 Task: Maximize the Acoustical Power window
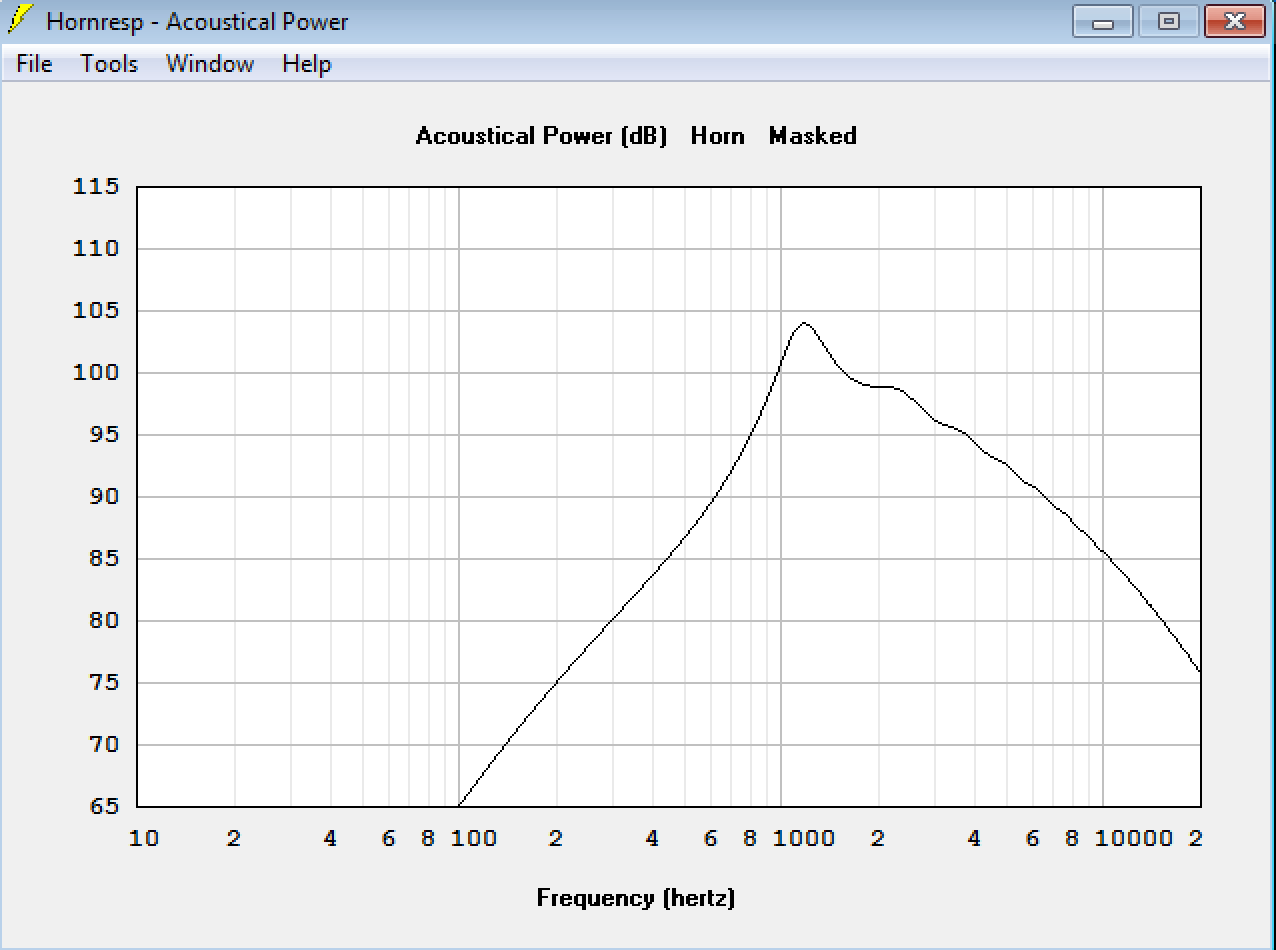[x=1168, y=21]
